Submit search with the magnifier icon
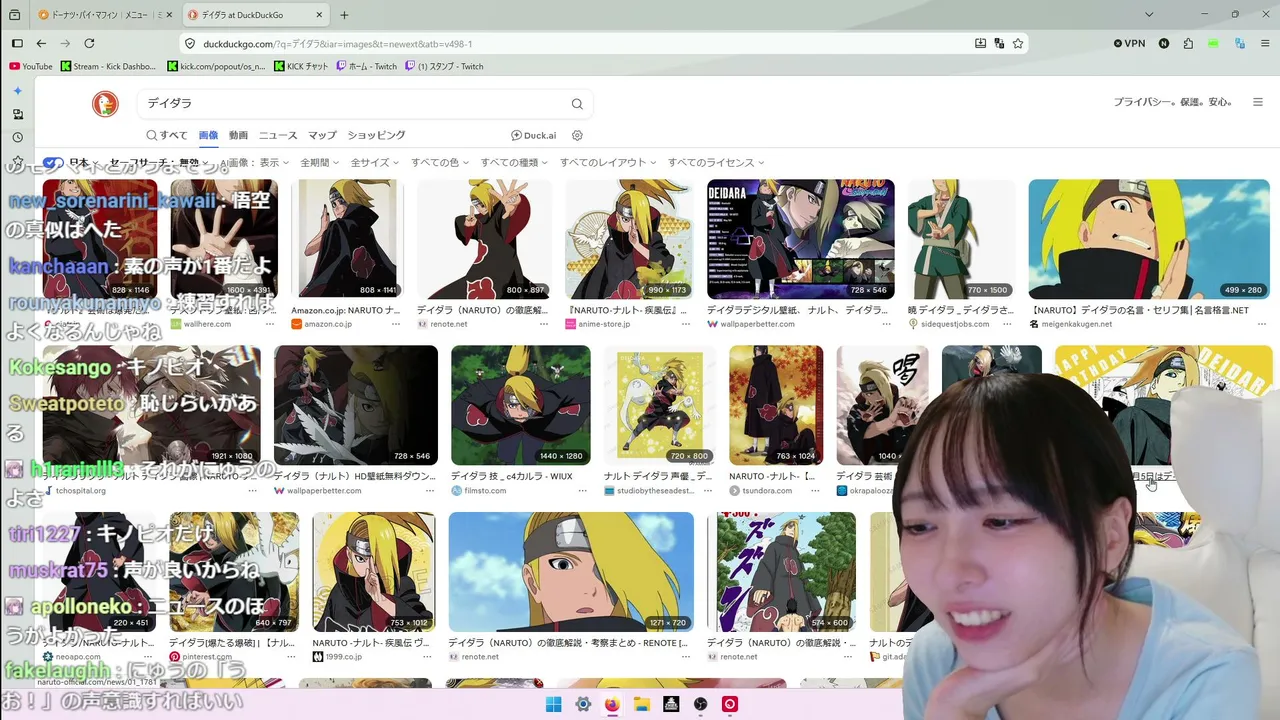The width and height of the screenshot is (1280, 720). (x=577, y=104)
